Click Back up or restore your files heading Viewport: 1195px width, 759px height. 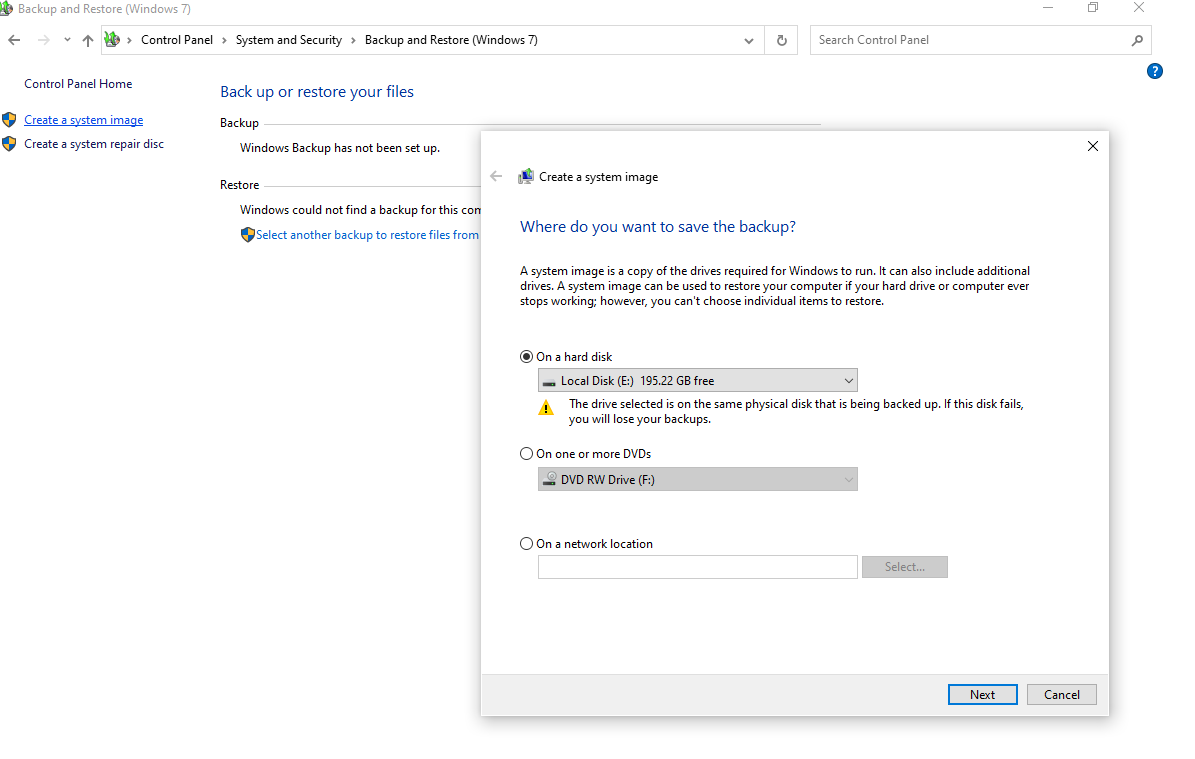317,91
